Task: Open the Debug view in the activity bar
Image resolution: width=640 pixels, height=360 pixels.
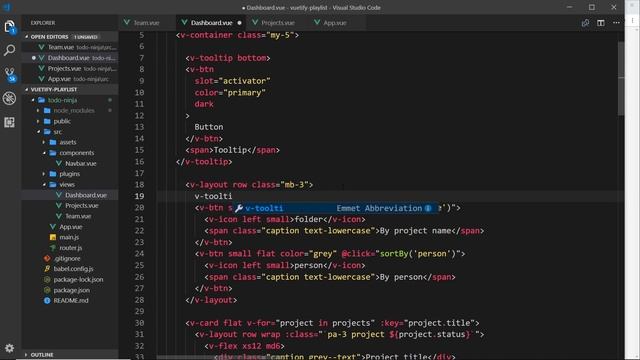Action: pos(9,98)
